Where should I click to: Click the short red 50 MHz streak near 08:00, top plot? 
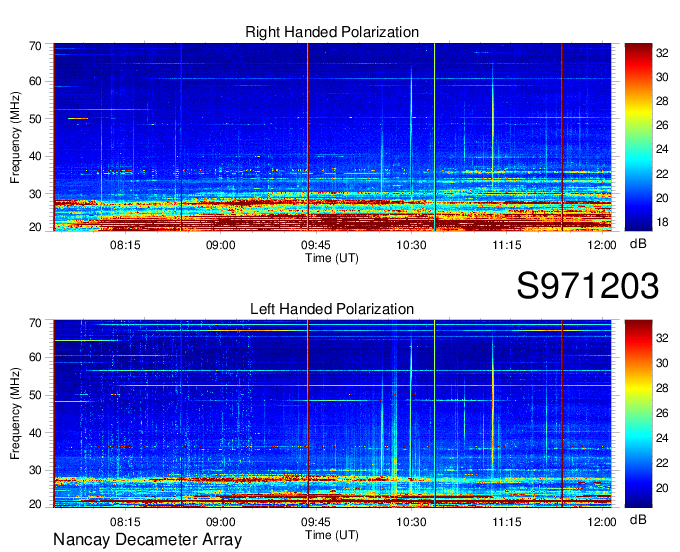click(78, 118)
